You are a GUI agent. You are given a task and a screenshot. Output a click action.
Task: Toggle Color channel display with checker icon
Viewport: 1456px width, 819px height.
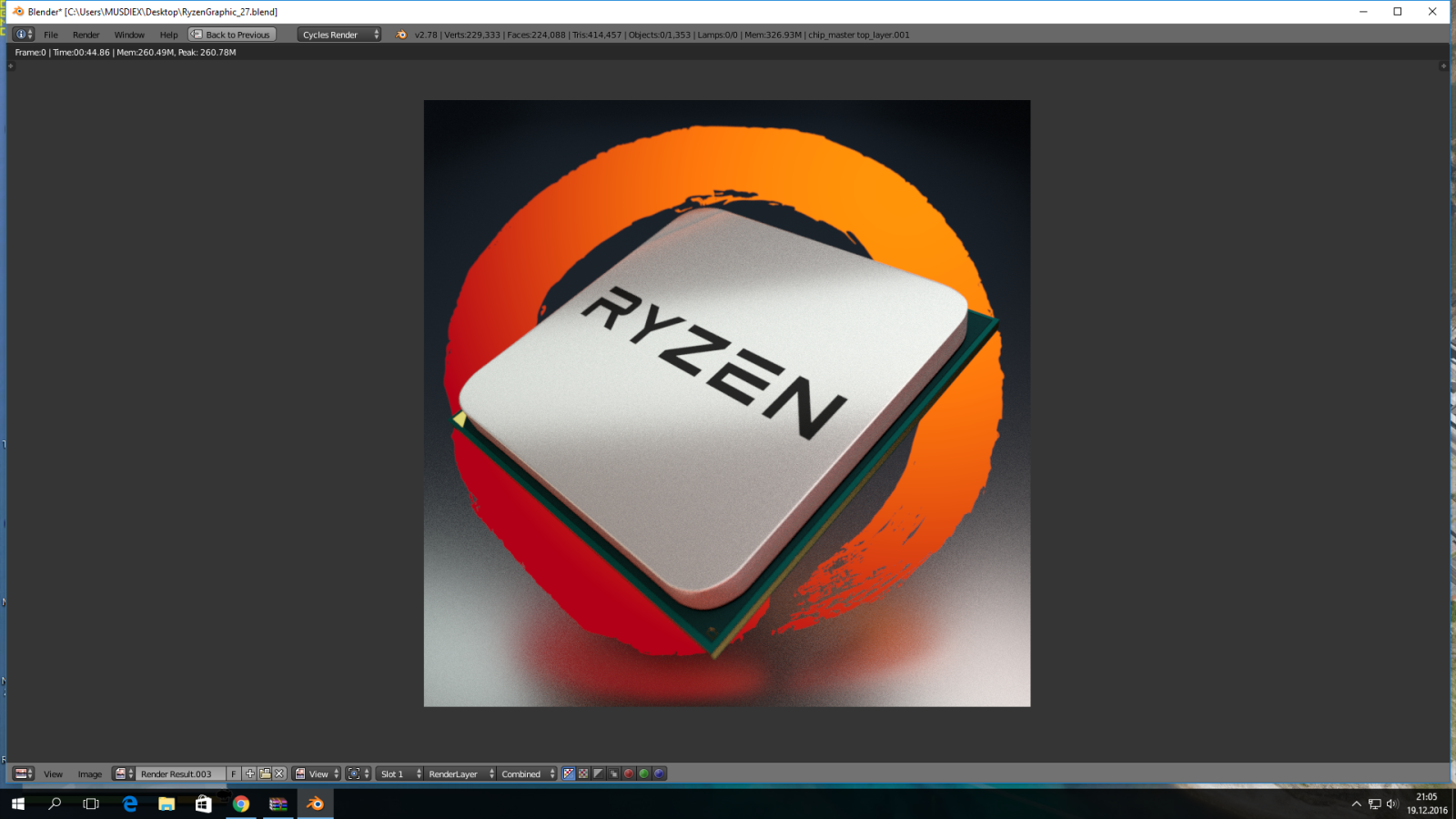[583, 773]
